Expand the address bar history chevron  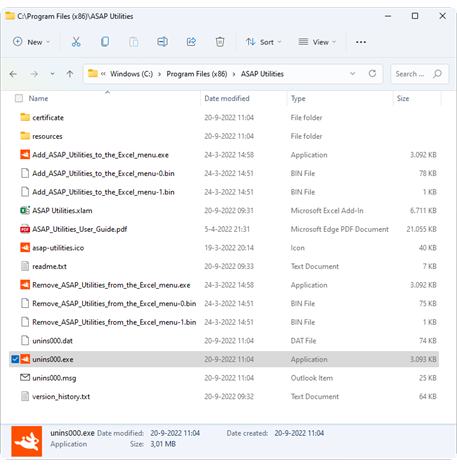(353, 74)
